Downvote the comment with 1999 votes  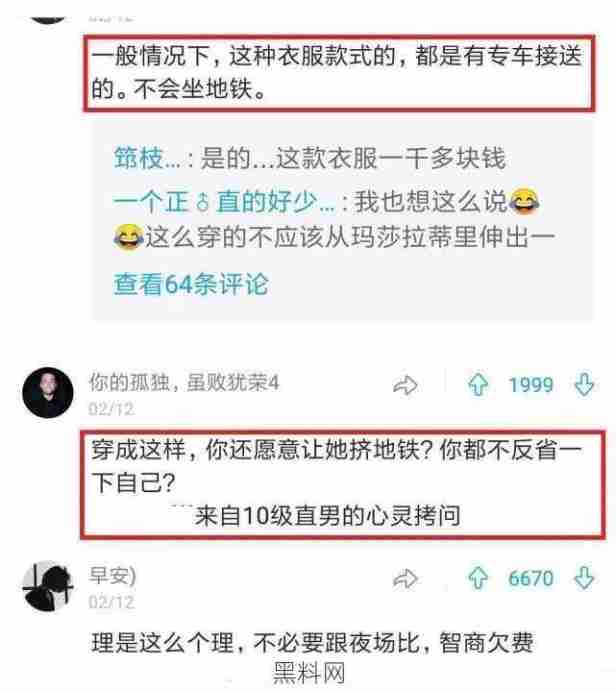[x=584, y=385]
